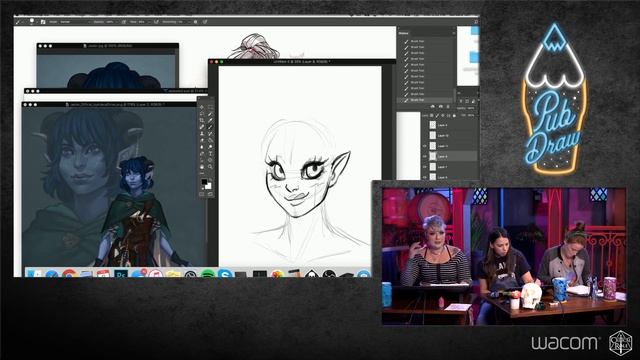
Task: Select the Path Selection tool
Action: coord(202,160)
